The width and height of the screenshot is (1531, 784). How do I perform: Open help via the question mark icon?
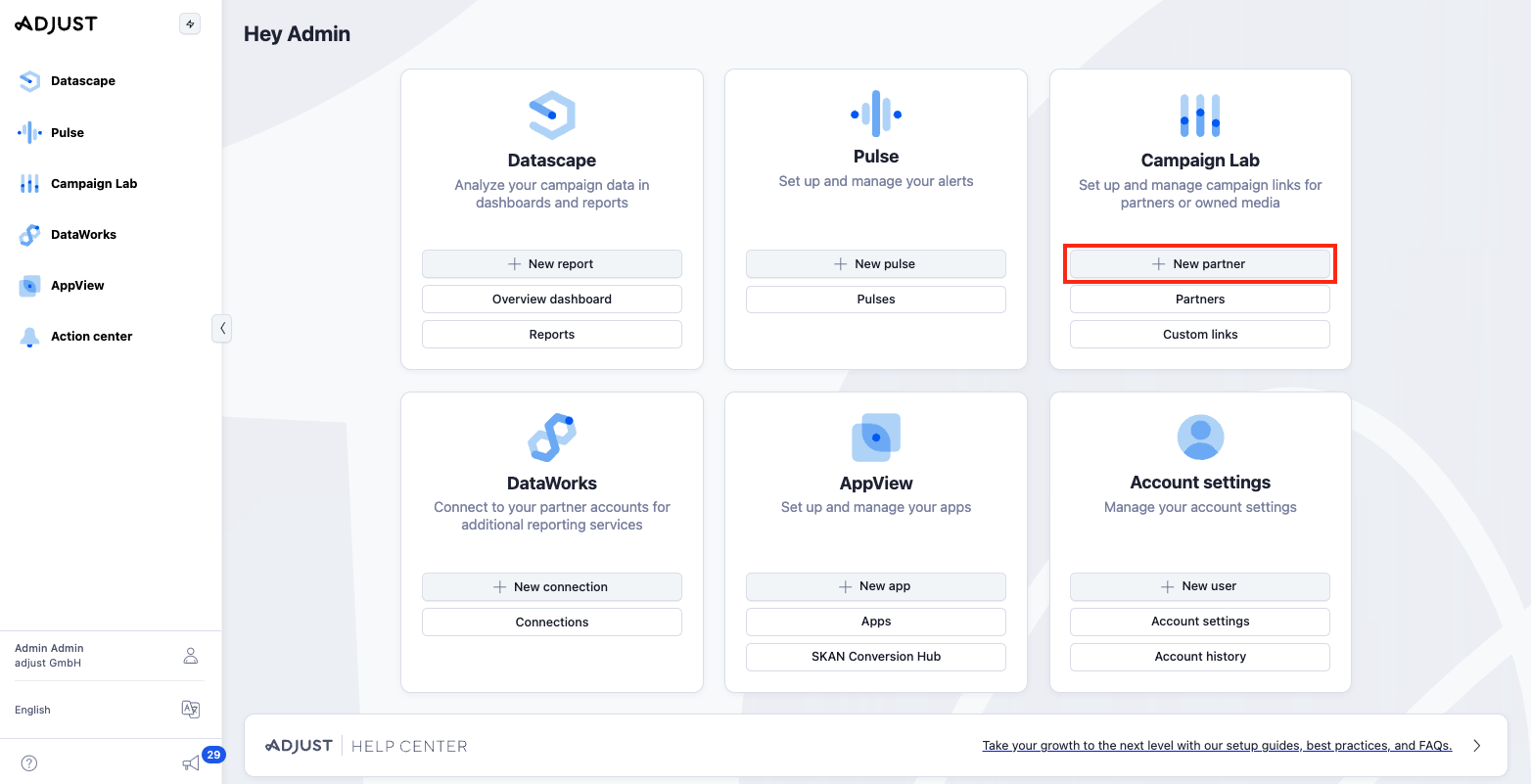click(29, 763)
